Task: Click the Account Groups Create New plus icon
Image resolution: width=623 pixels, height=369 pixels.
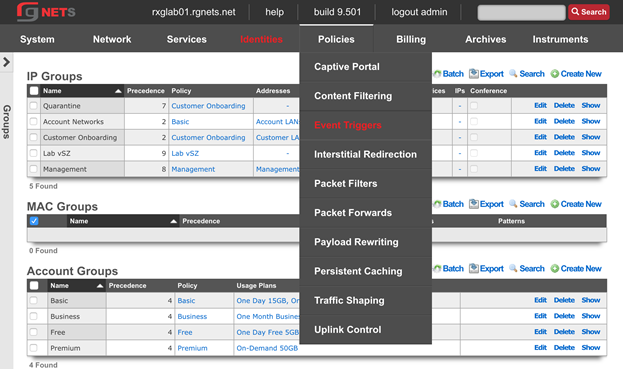Action: coord(555,269)
